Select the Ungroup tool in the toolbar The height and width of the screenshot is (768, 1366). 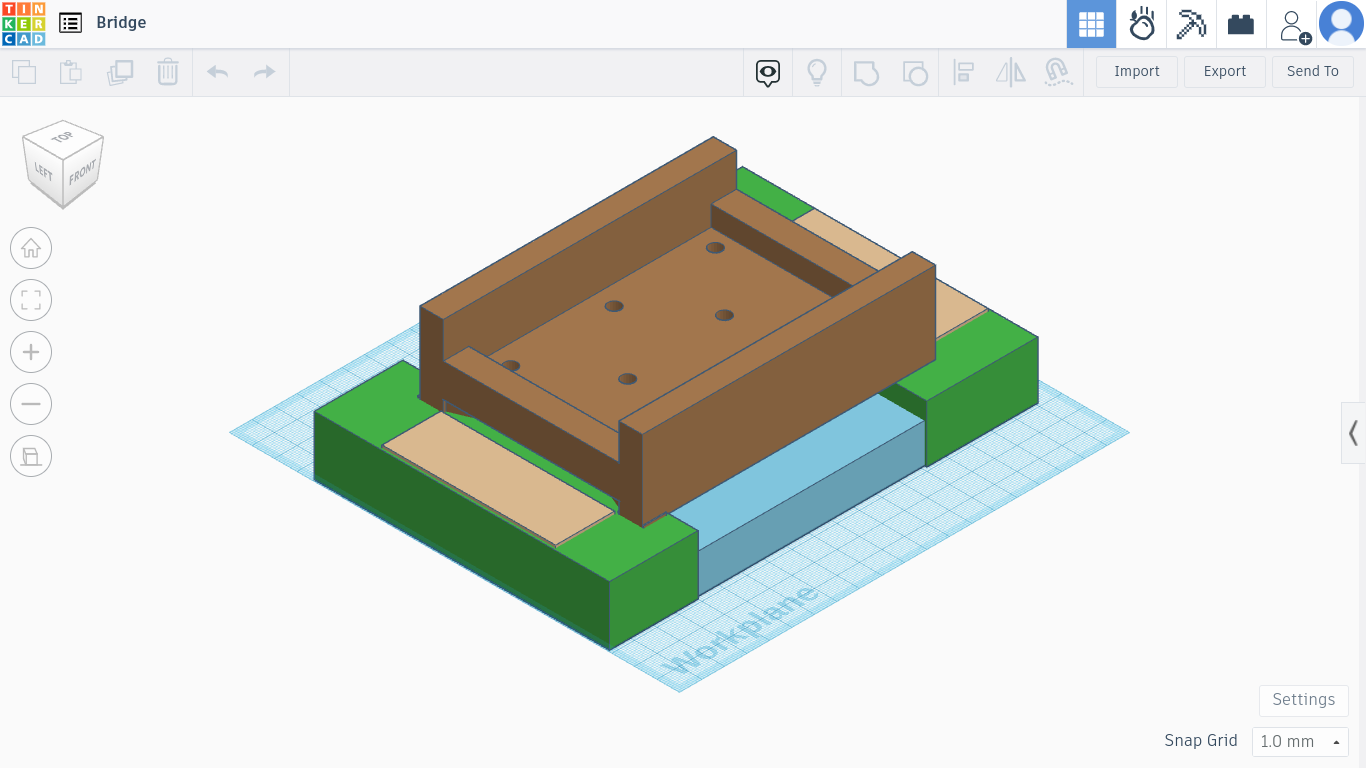coord(915,72)
